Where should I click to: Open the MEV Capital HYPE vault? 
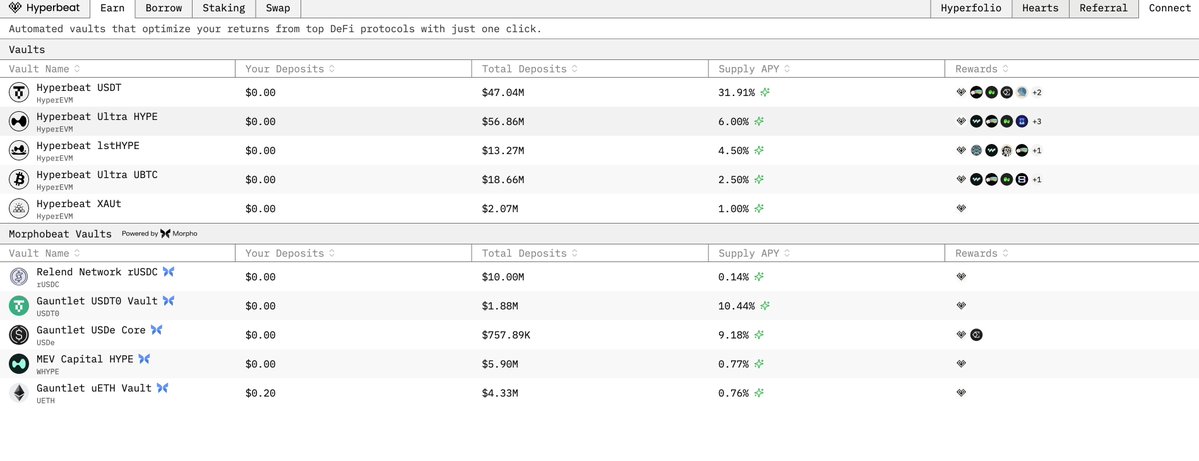coord(600,364)
